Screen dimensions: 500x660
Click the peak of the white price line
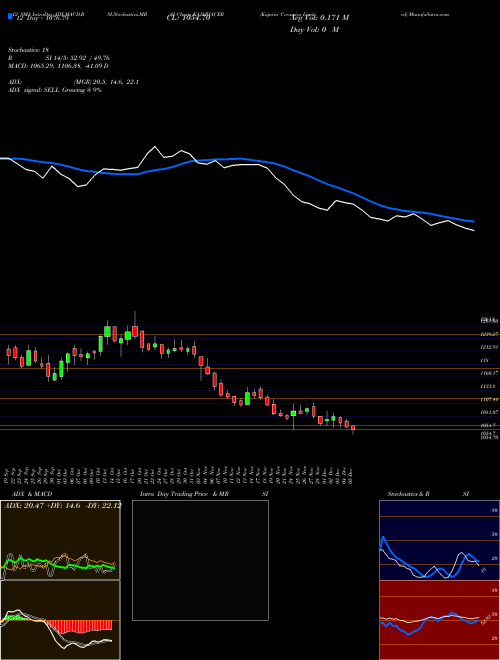tap(155, 146)
